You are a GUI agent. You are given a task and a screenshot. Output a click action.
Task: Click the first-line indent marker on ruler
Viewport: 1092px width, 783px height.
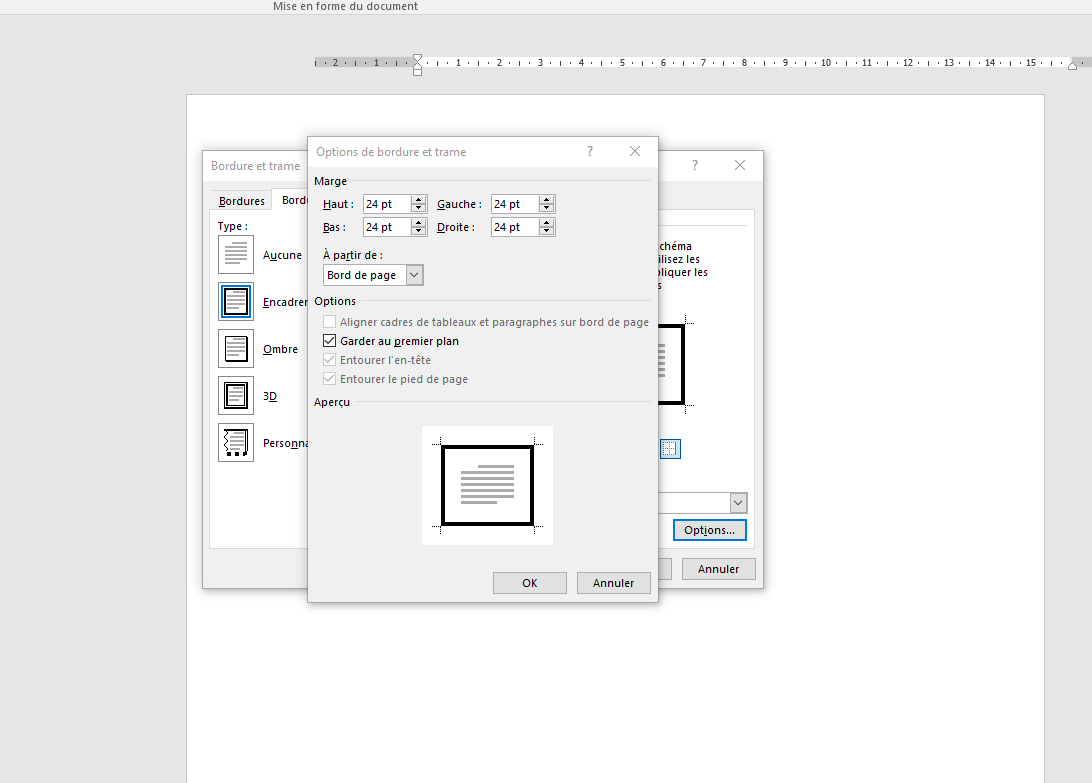417,57
